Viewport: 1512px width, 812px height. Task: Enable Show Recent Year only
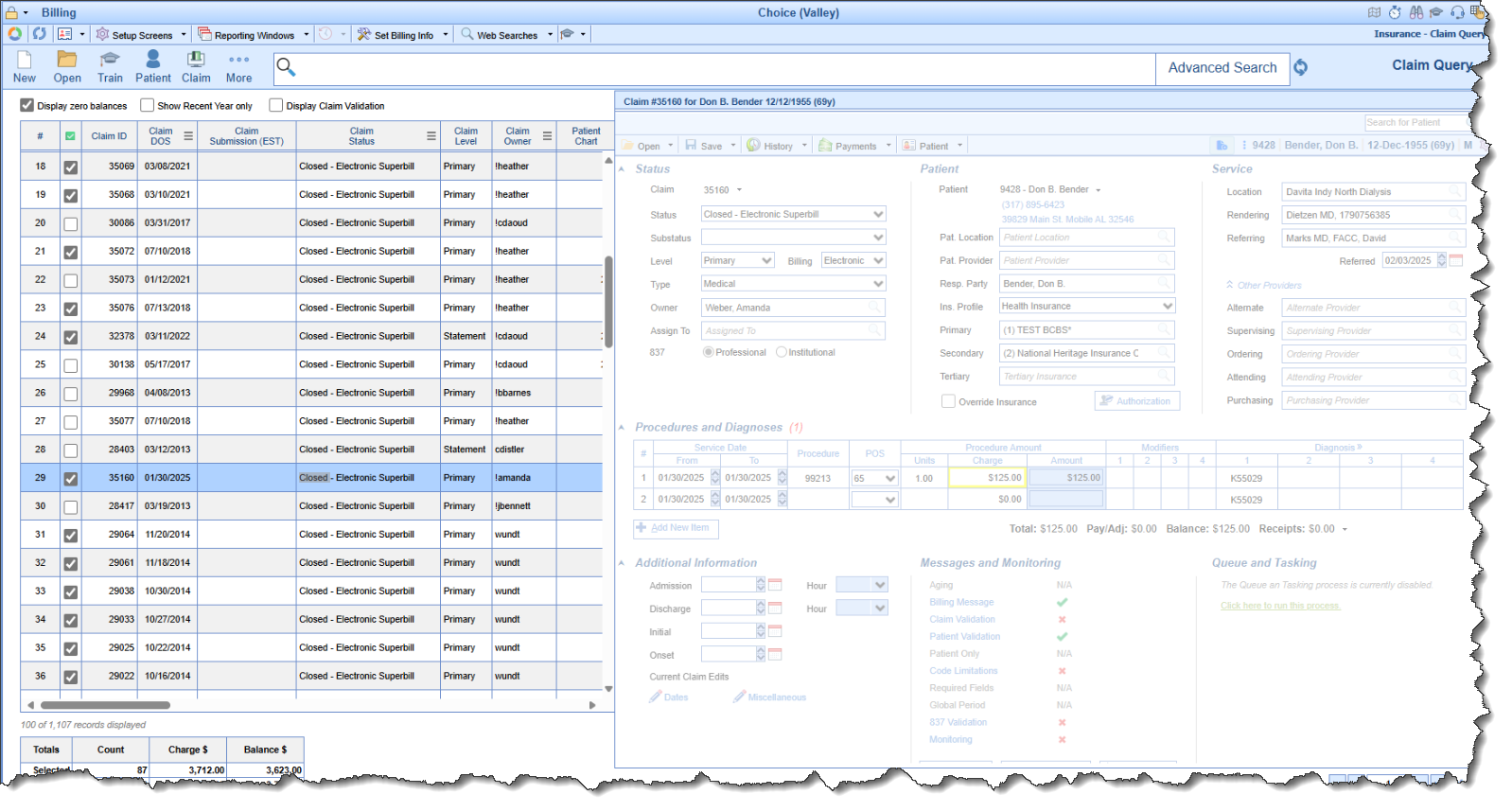click(x=147, y=105)
